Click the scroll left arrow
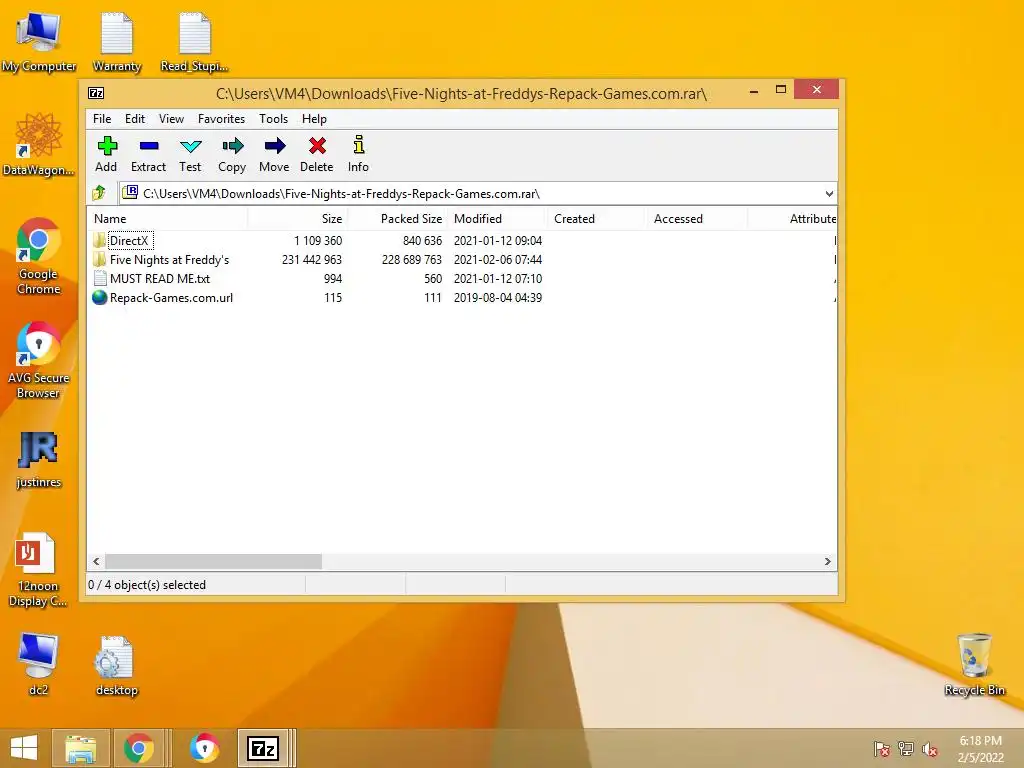1024x768 pixels. pyautogui.click(x=96, y=562)
